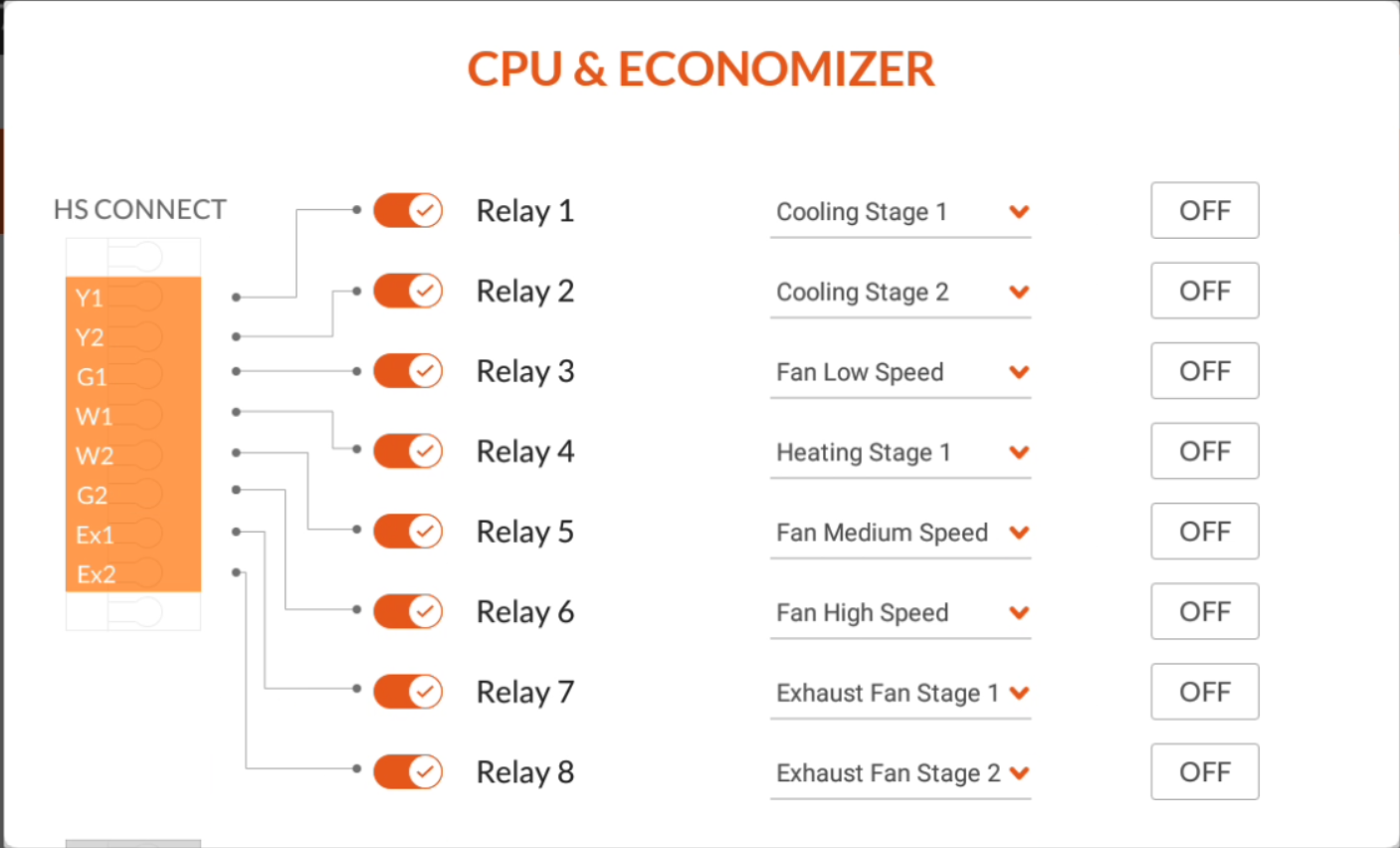Select the Y1 terminal on HS CONNECT block
This screenshot has height=848, width=1400.
pos(89,298)
